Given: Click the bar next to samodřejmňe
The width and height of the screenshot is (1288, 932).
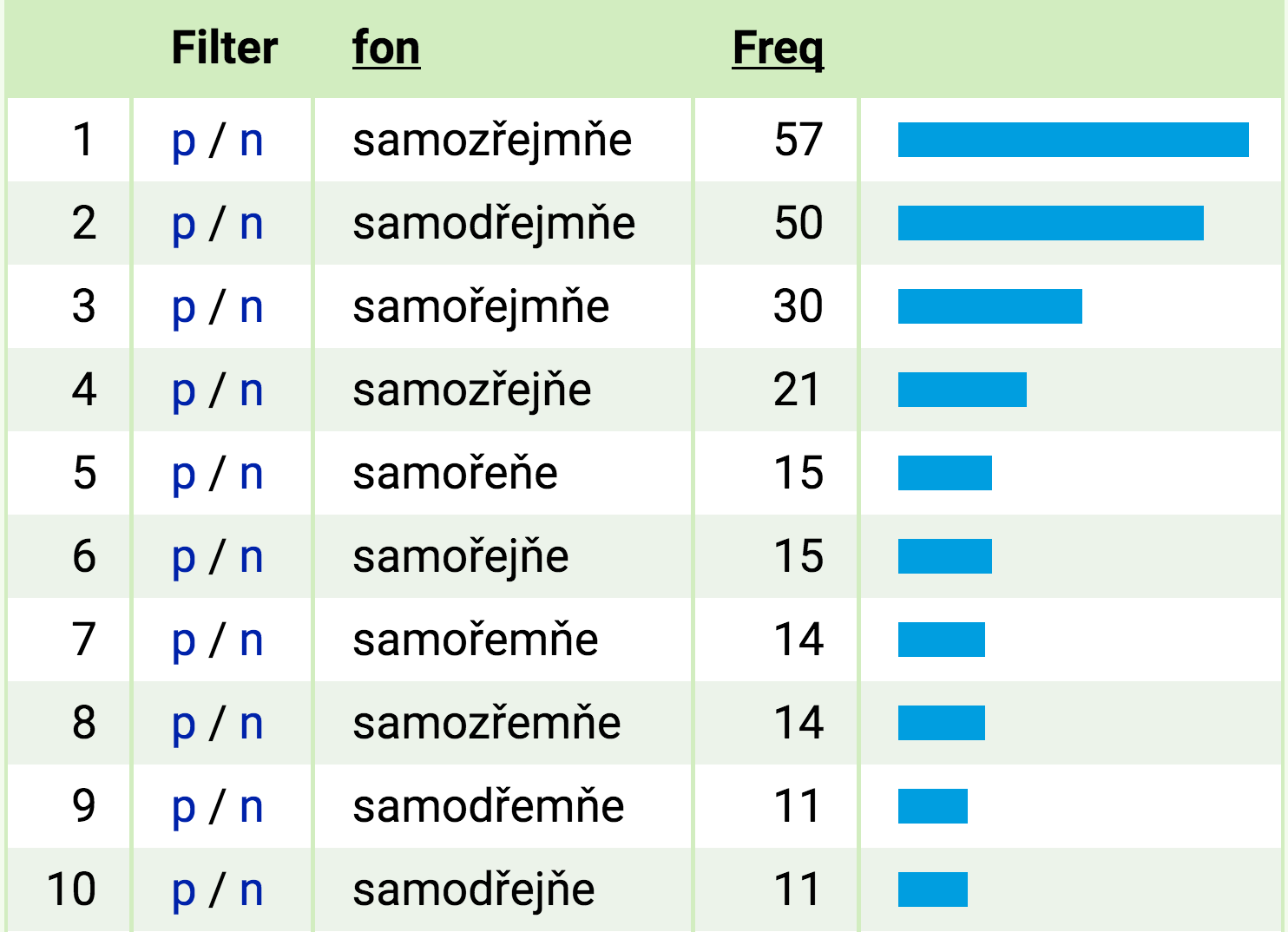Looking at the screenshot, I should (1050, 222).
